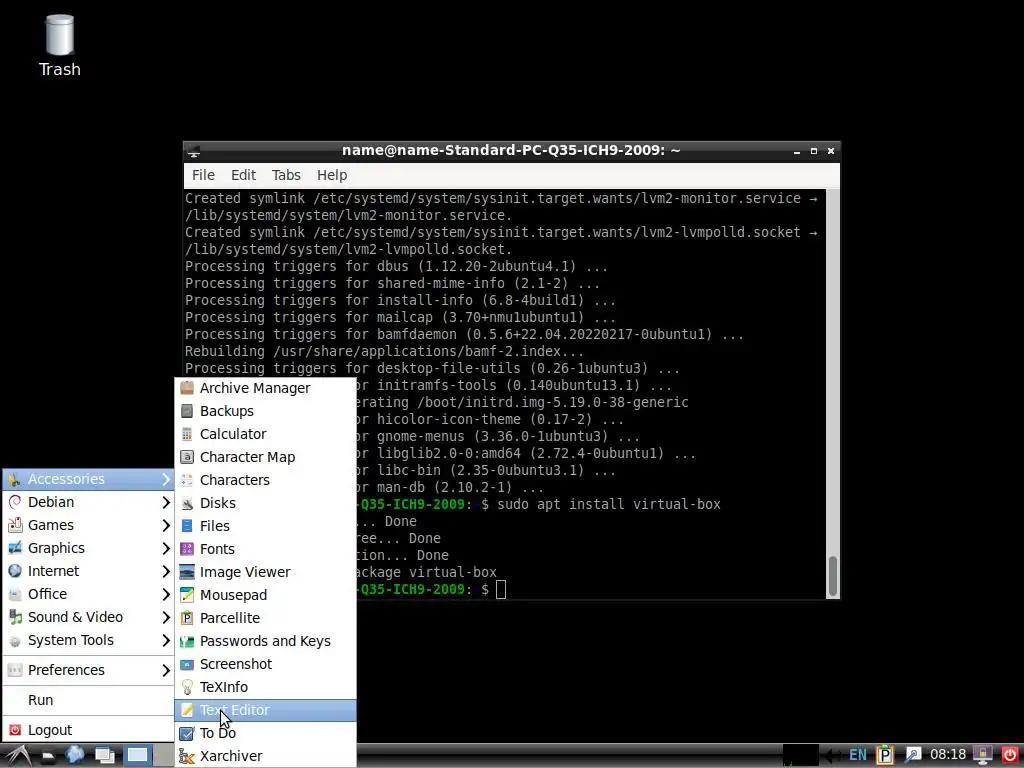Choose Logout from the start menu
Screen dimensions: 1024x768
88,730
